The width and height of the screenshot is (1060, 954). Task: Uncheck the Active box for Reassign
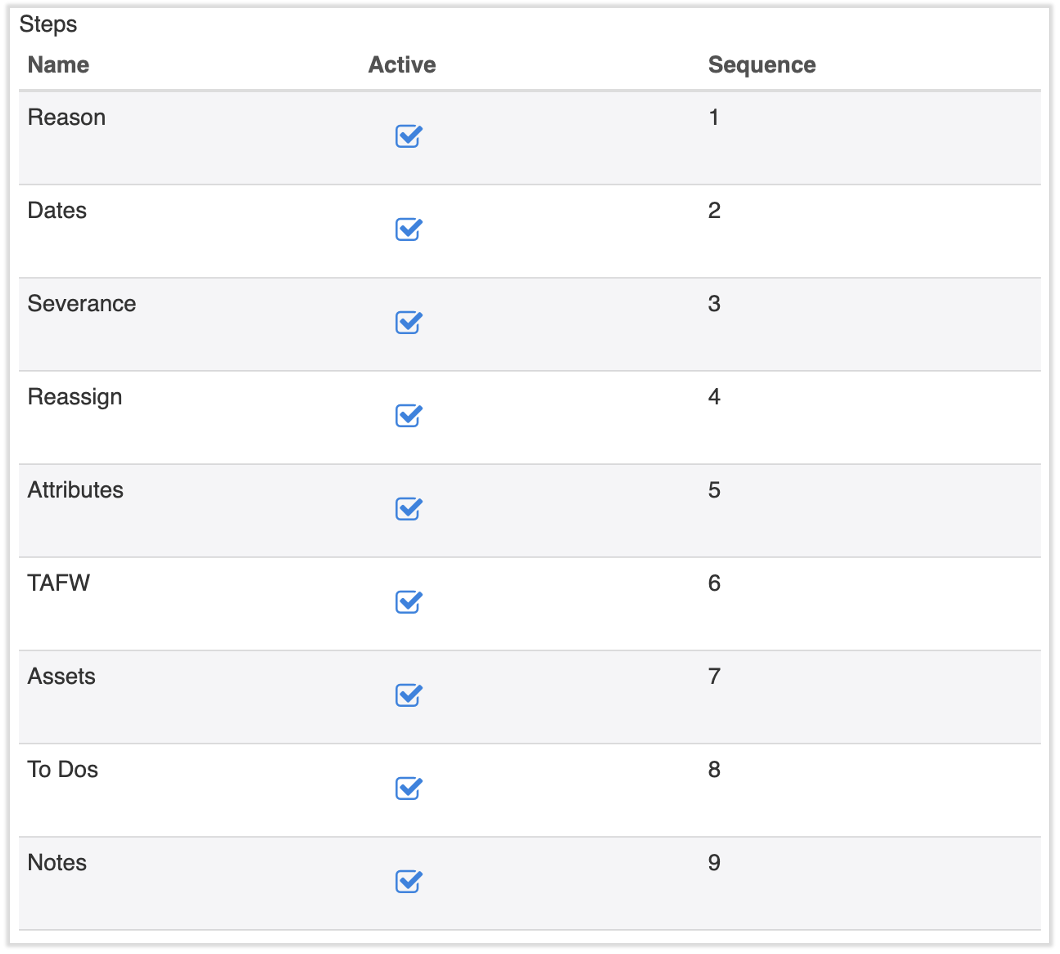408,416
